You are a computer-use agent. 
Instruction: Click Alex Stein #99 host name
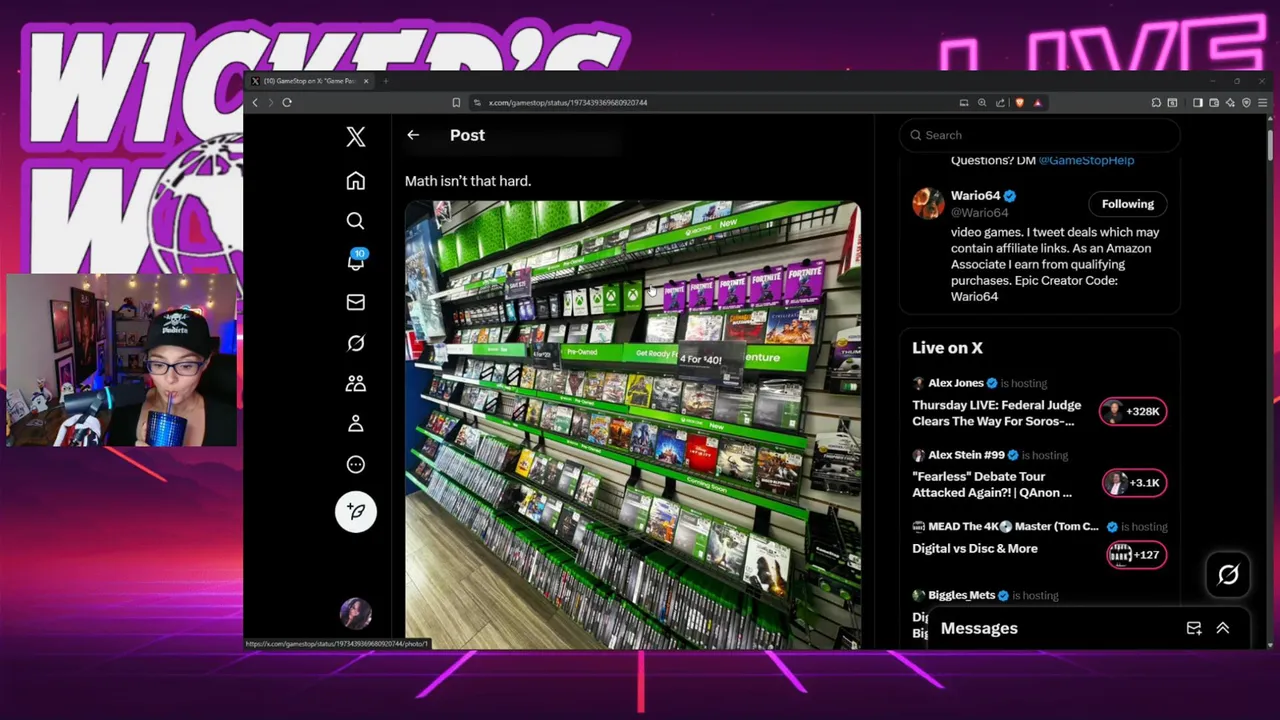pos(966,455)
